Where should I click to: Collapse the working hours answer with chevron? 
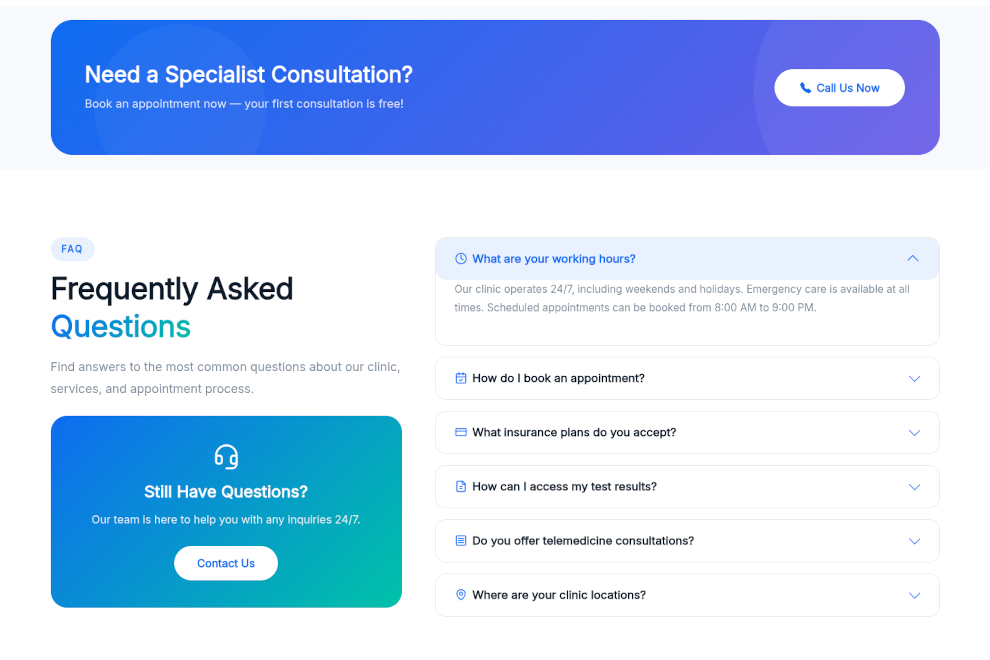click(913, 259)
